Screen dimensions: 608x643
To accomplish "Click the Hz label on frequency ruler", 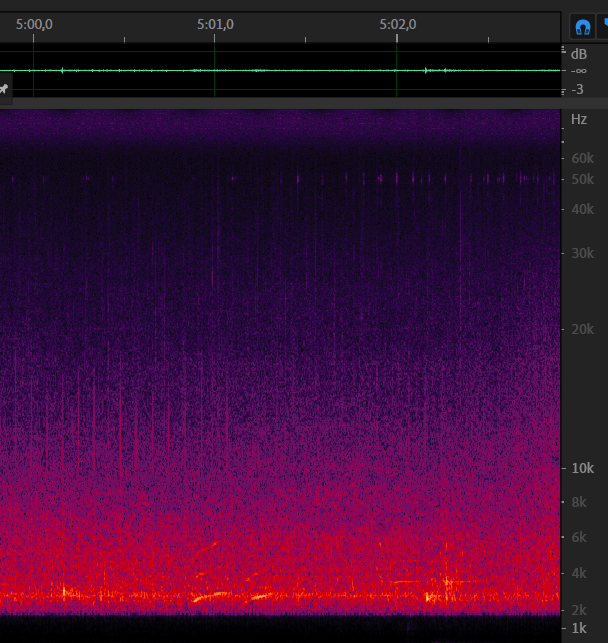I will [x=579, y=119].
